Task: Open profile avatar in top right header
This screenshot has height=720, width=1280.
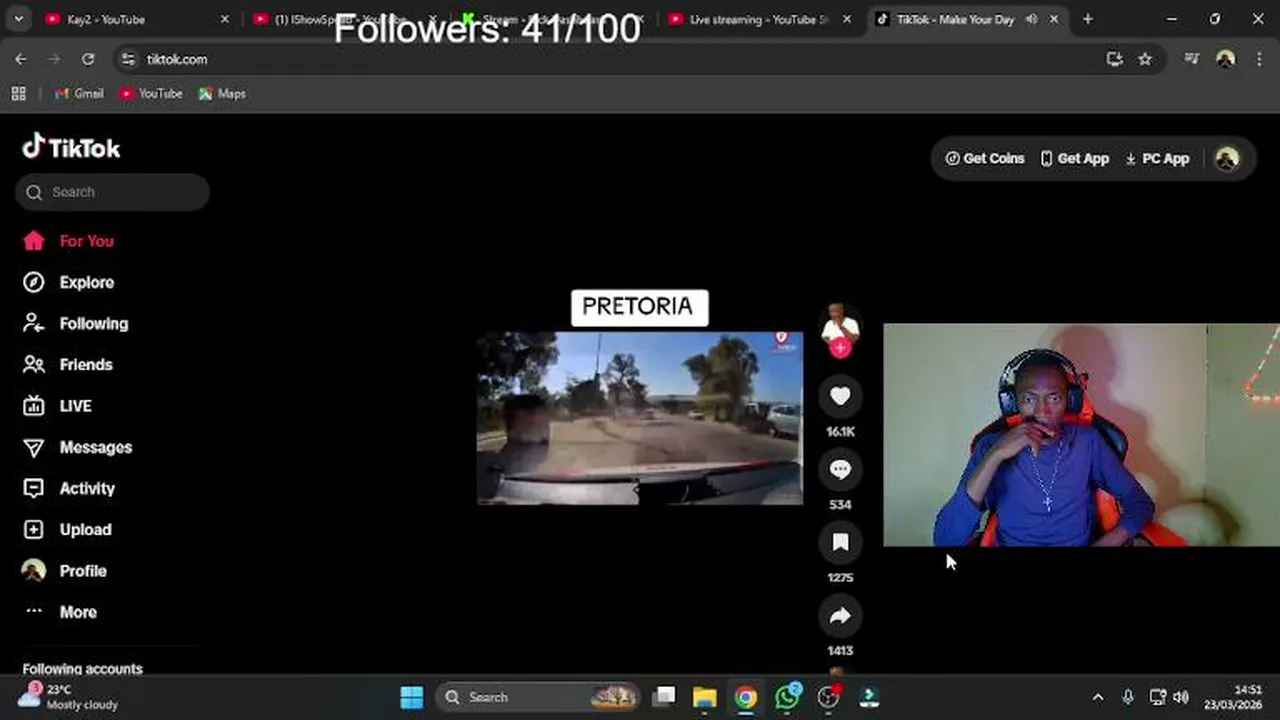Action: pyautogui.click(x=1227, y=158)
